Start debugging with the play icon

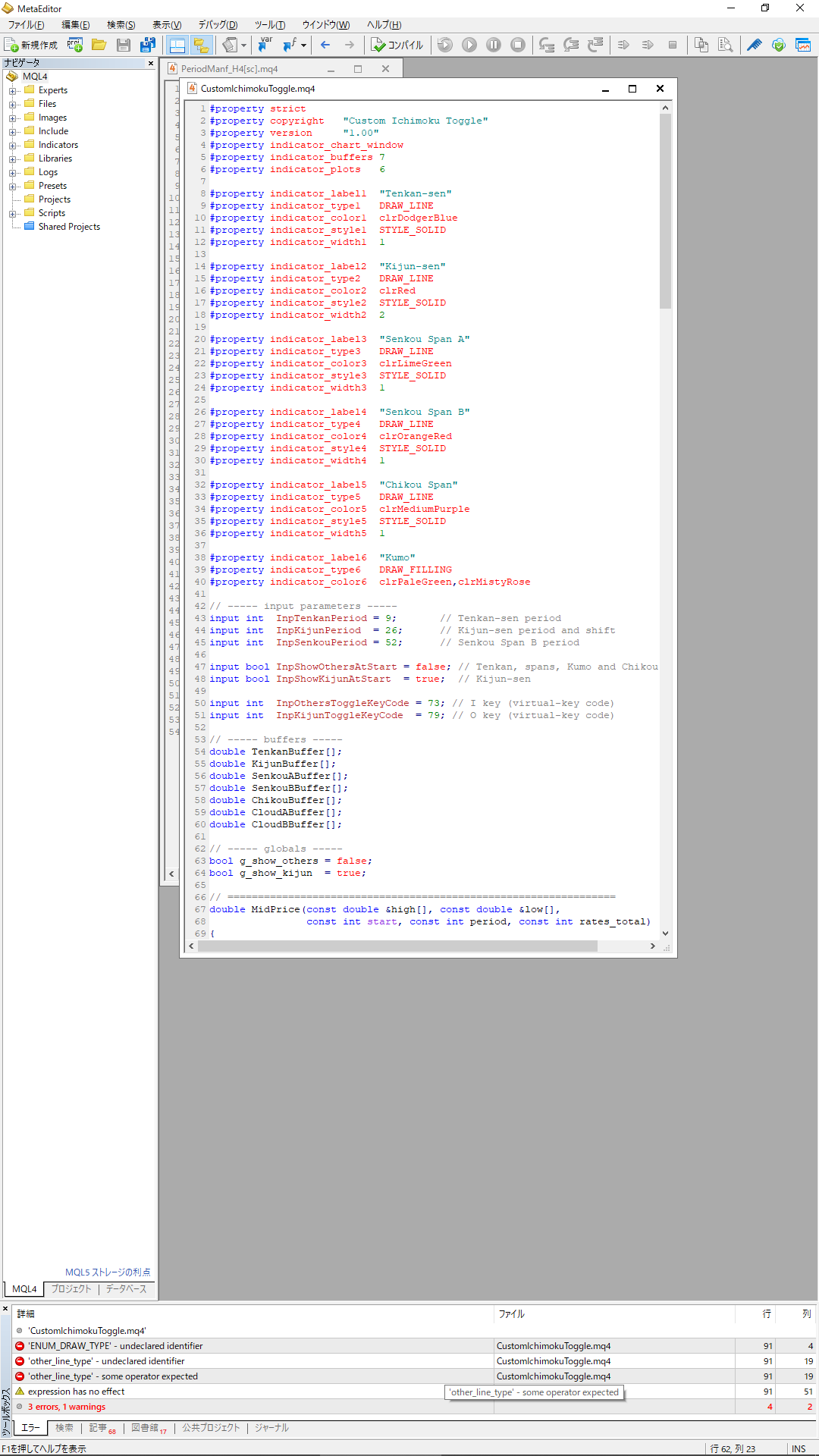469,45
